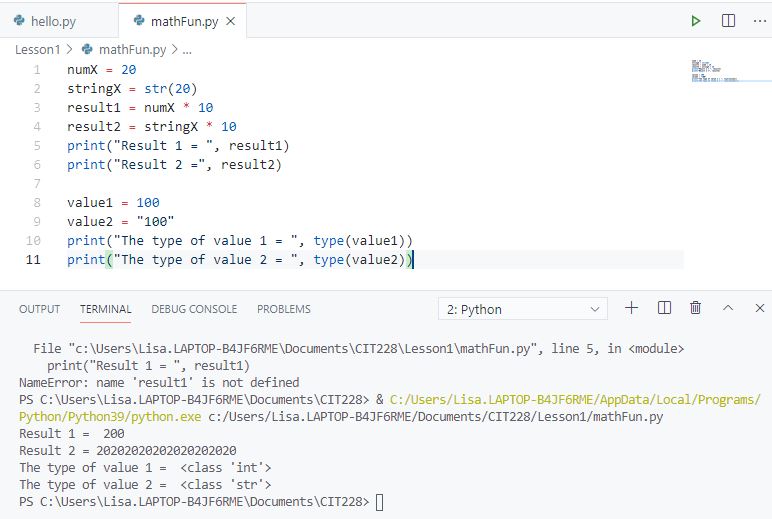Click the "<class 'str'>" terminal output line
This screenshot has height=519, width=772.
[x=145, y=485]
